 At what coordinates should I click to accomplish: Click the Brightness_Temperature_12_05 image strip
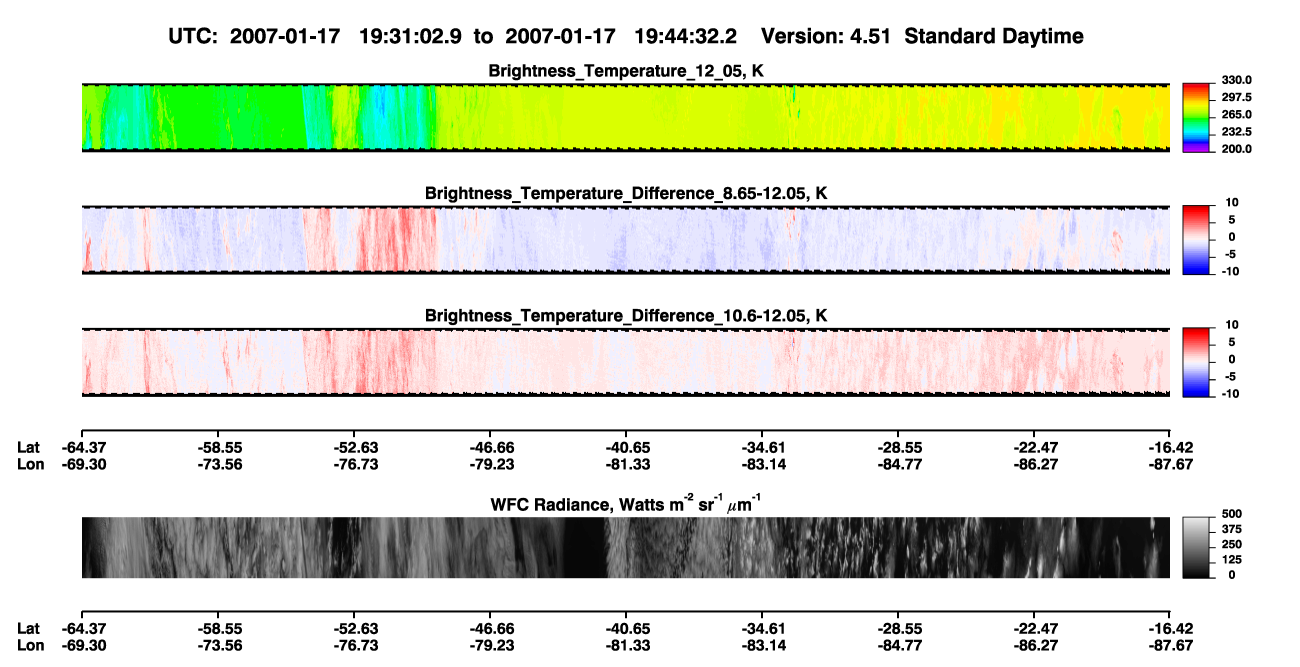point(625,118)
